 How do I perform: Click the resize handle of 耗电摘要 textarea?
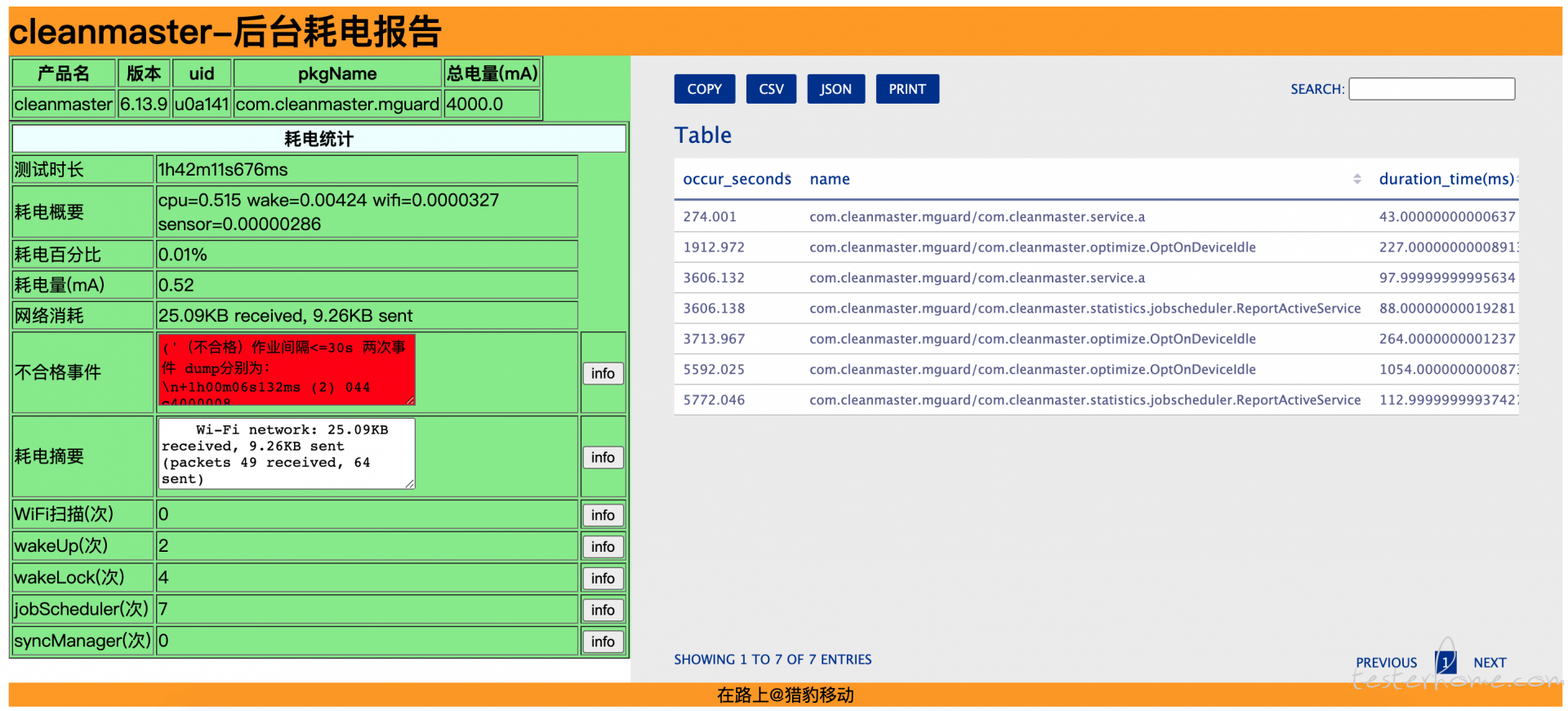410,484
